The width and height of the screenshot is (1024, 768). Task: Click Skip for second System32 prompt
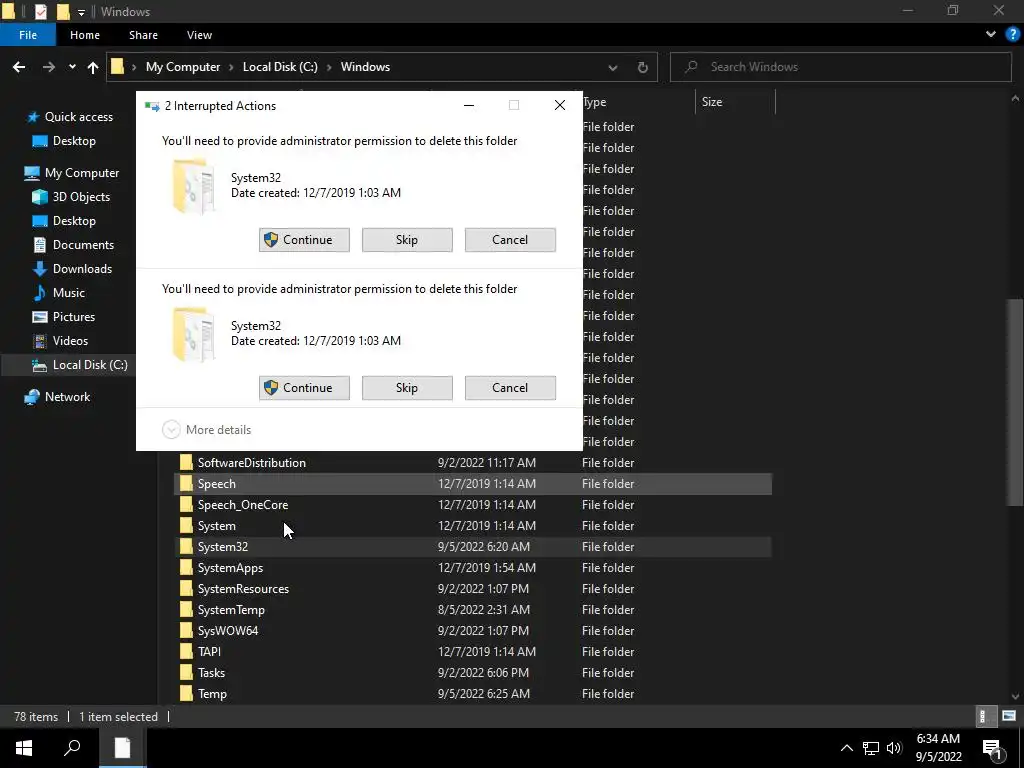pos(407,388)
